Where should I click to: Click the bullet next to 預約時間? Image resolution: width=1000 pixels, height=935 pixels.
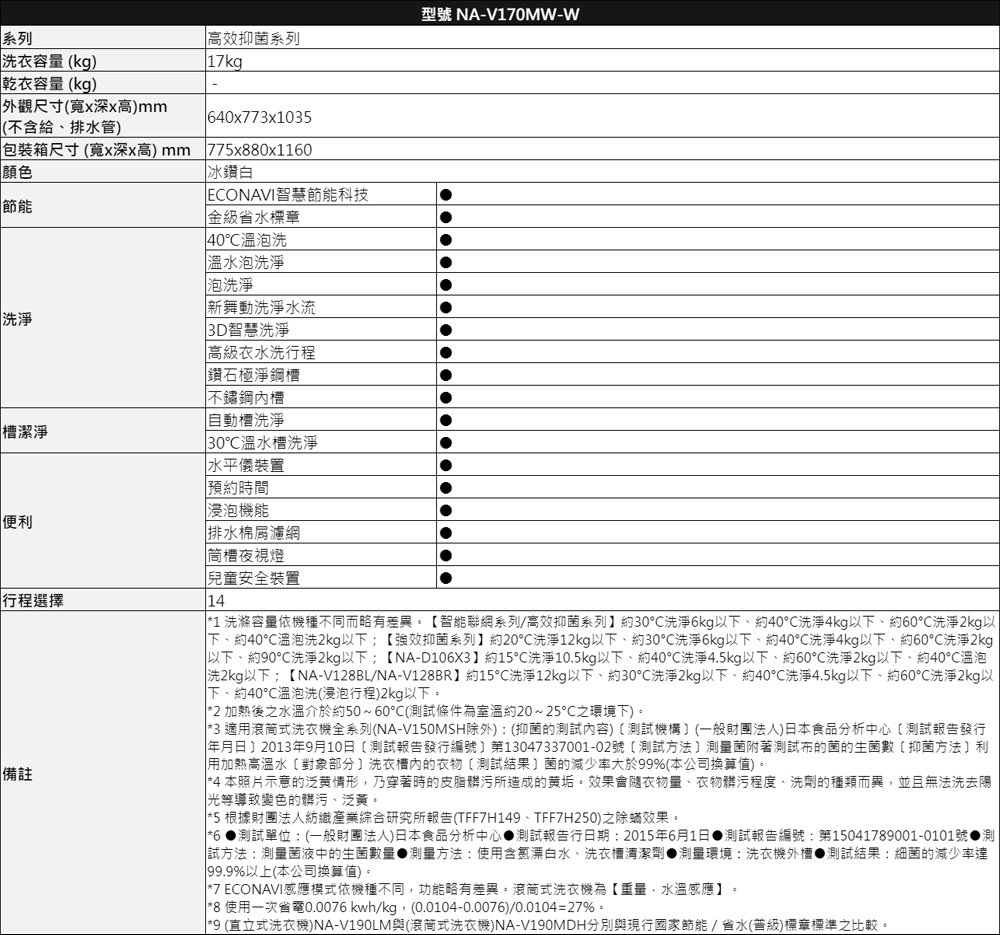(445, 488)
